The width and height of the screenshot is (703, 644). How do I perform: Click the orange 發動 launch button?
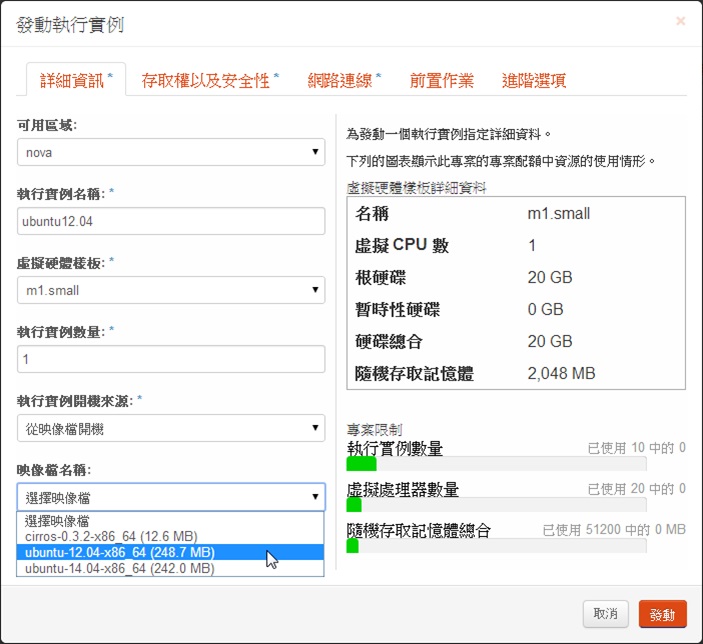pyautogui.click(x=662, y=613)
